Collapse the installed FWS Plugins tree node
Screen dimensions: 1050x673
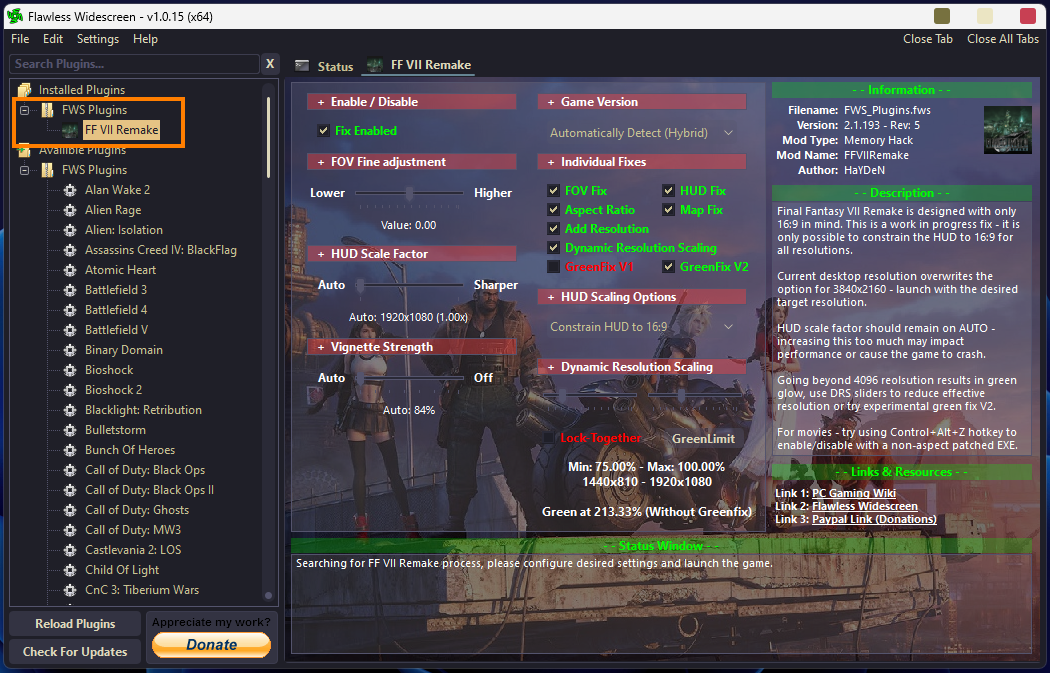(25, 110)
